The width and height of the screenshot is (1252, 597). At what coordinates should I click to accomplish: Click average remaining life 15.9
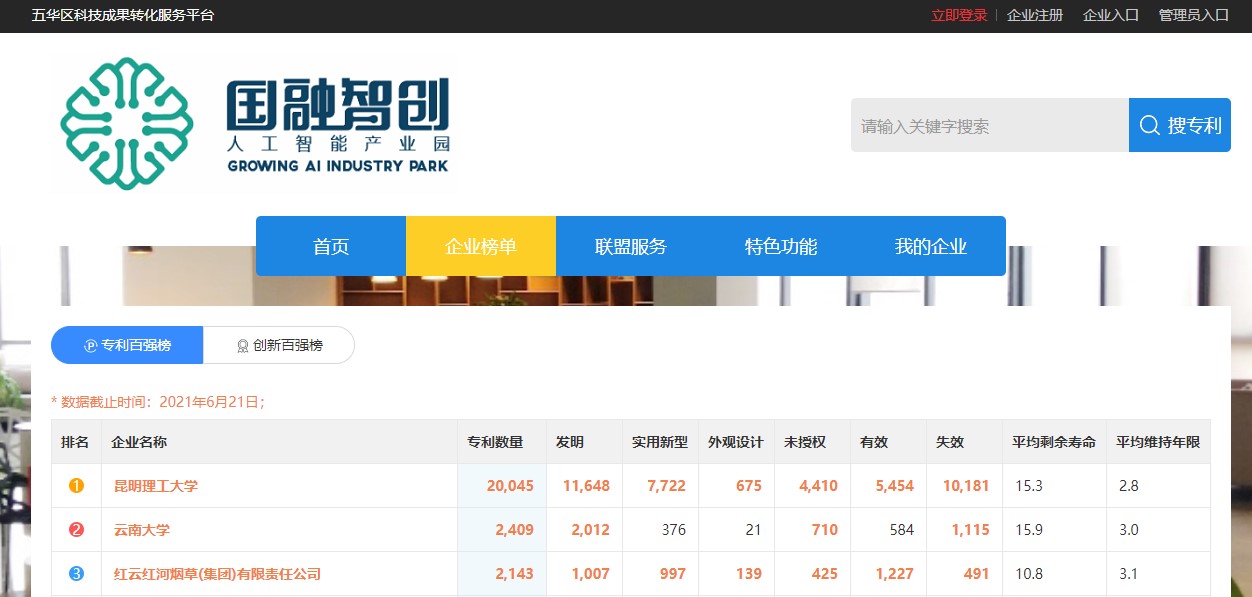click(1029, 530)
